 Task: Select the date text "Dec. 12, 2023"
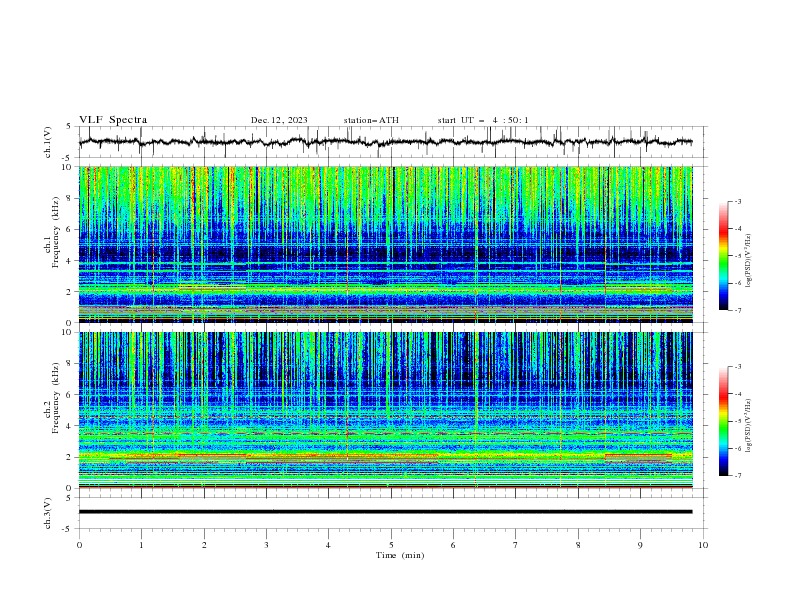click(x=279, y=120)
